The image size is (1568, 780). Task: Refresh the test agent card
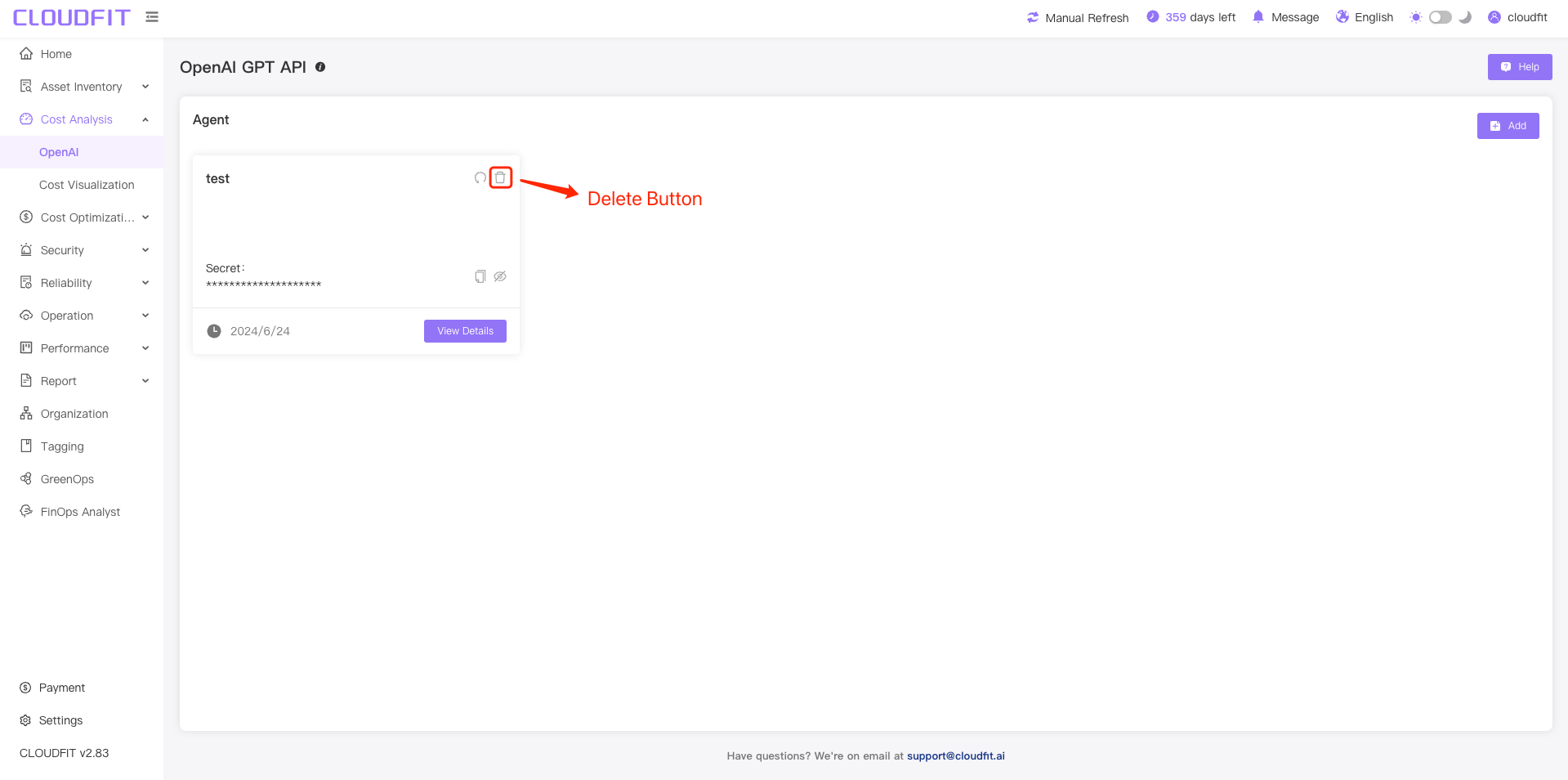pyautogui.click(x=480, y=177)
